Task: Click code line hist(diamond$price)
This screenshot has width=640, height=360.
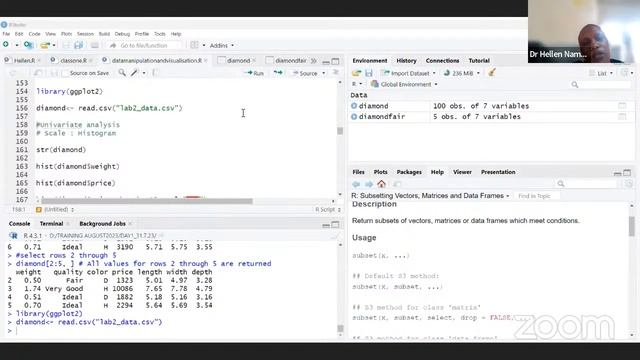Action: [x=76, y=183]
